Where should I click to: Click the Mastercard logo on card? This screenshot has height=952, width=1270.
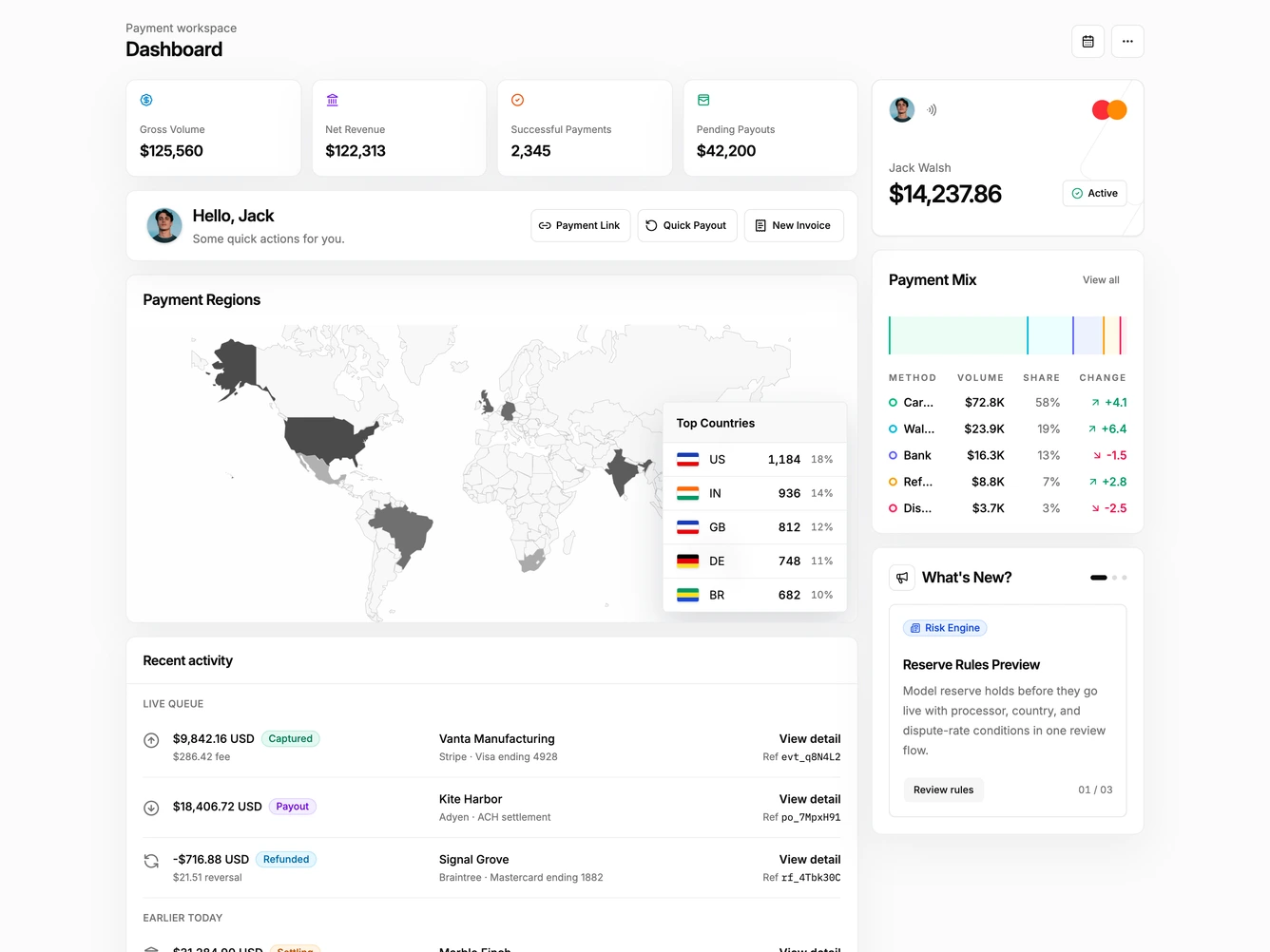click(1109, 110)
